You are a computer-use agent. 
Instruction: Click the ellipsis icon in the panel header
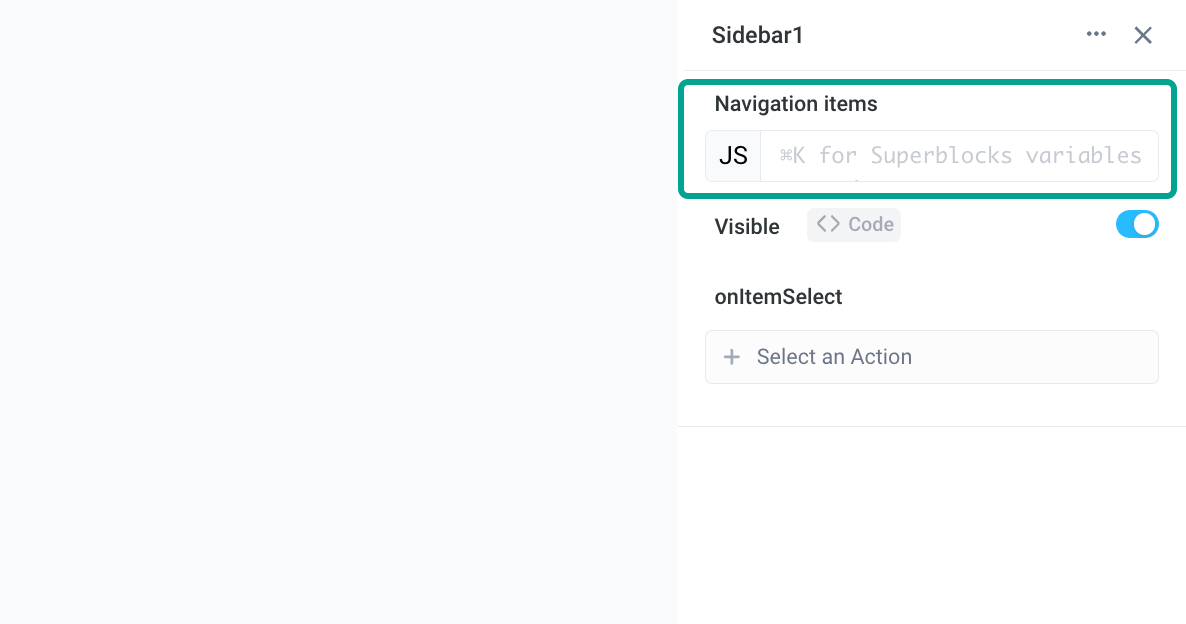[x=1095, y=33]
